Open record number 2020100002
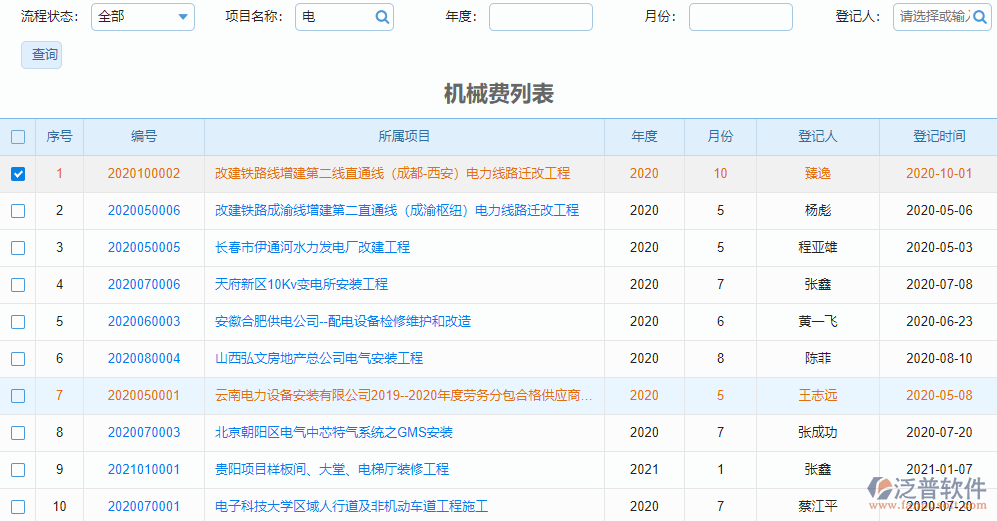This screenshot has width=997, height=521. coord(144,174)
